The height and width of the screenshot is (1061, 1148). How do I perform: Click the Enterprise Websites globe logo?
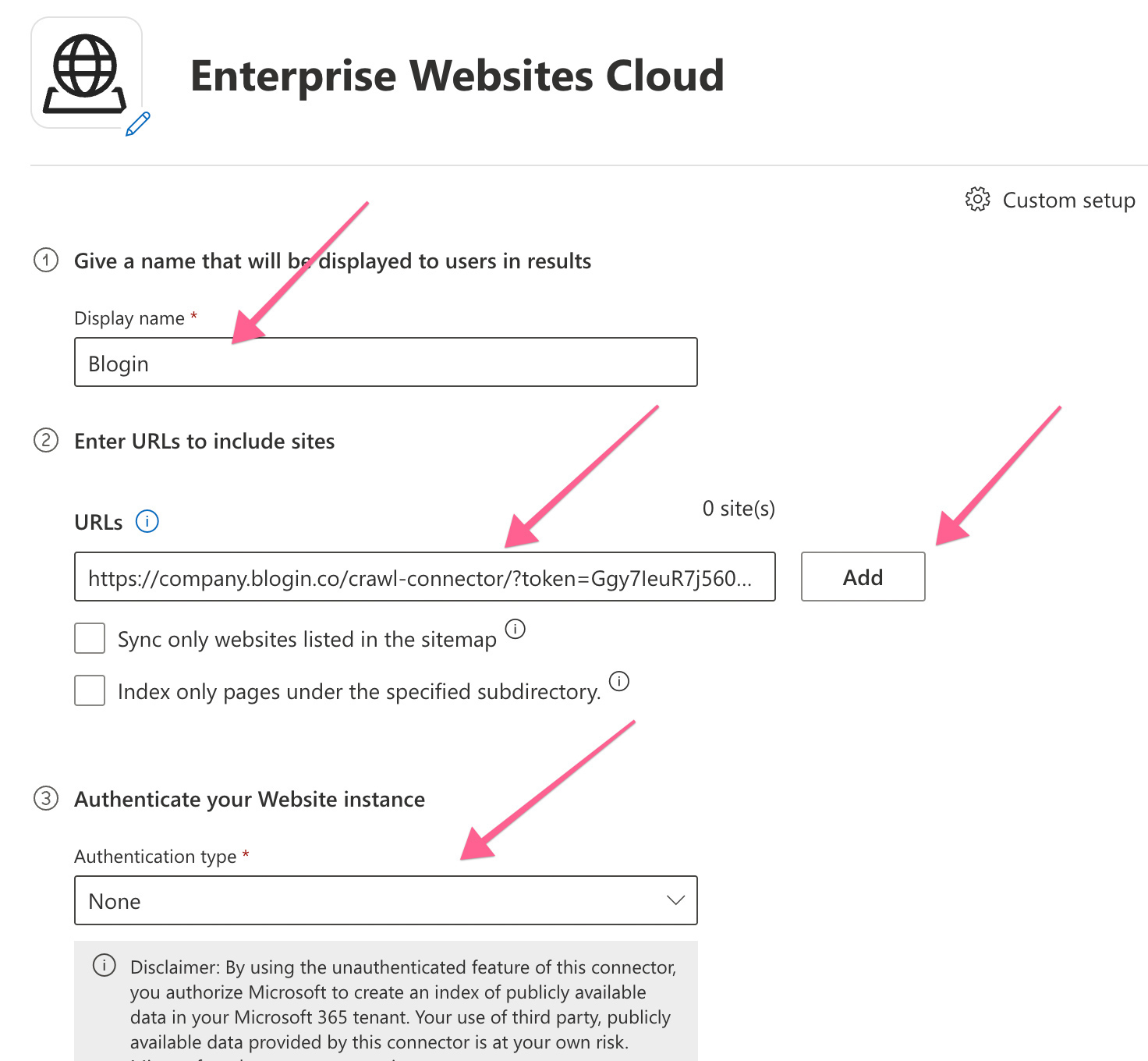point(85,73)
